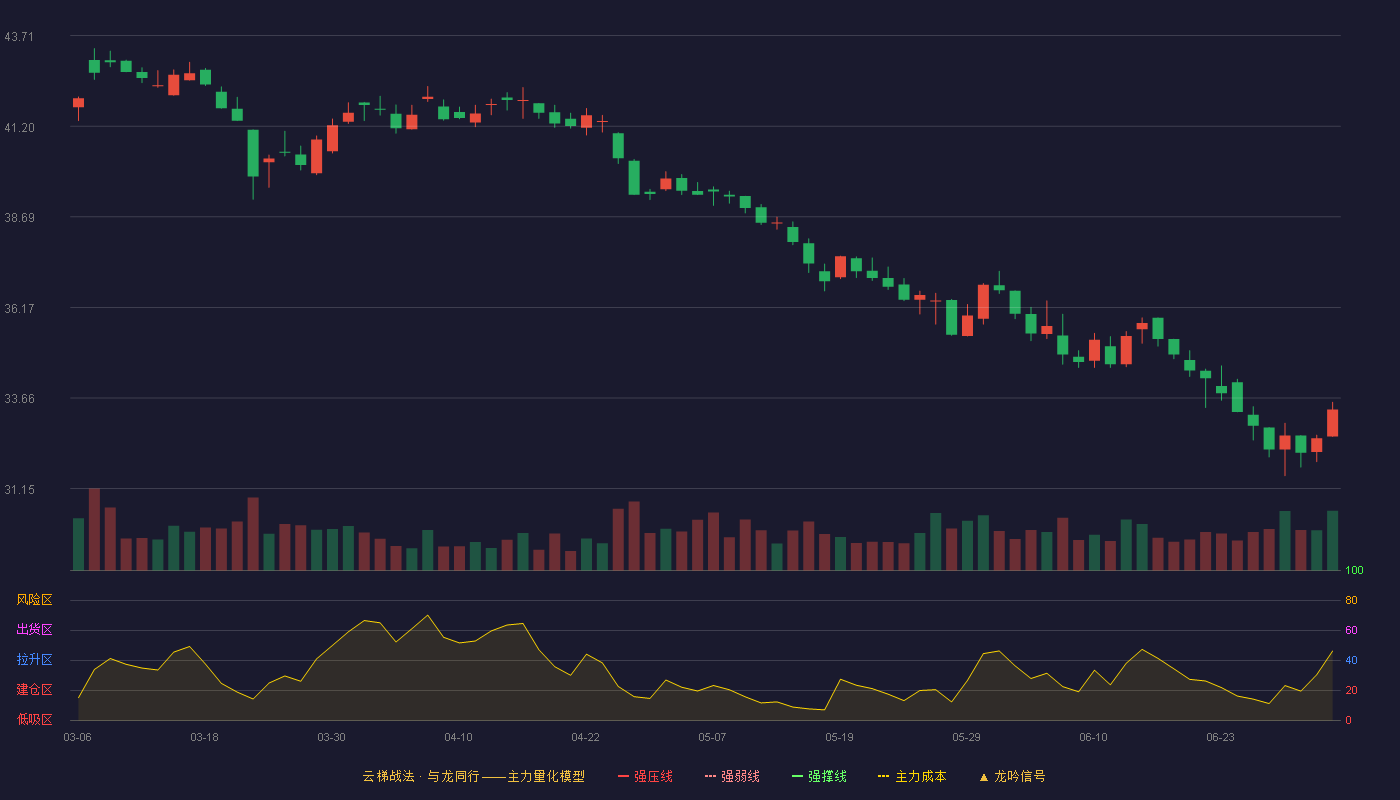The image size is (1400, 800).
Task: Select the 风险区 zone label
Action: pos(34,600)
